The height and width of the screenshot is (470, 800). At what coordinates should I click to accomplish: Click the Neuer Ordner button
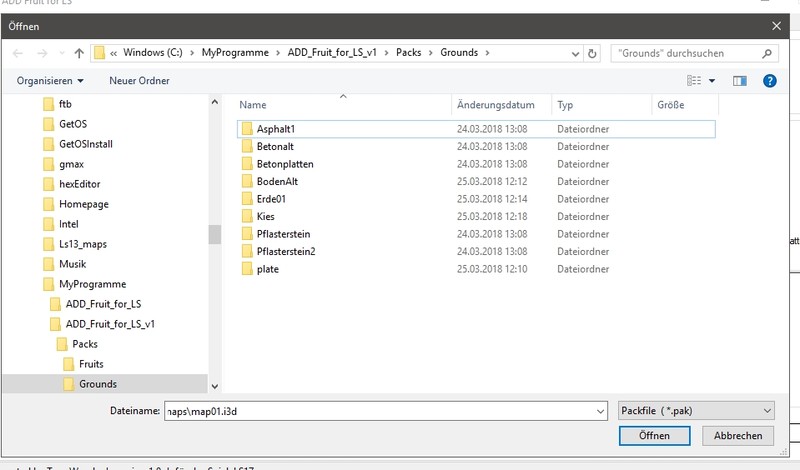[x=139, y=80]
